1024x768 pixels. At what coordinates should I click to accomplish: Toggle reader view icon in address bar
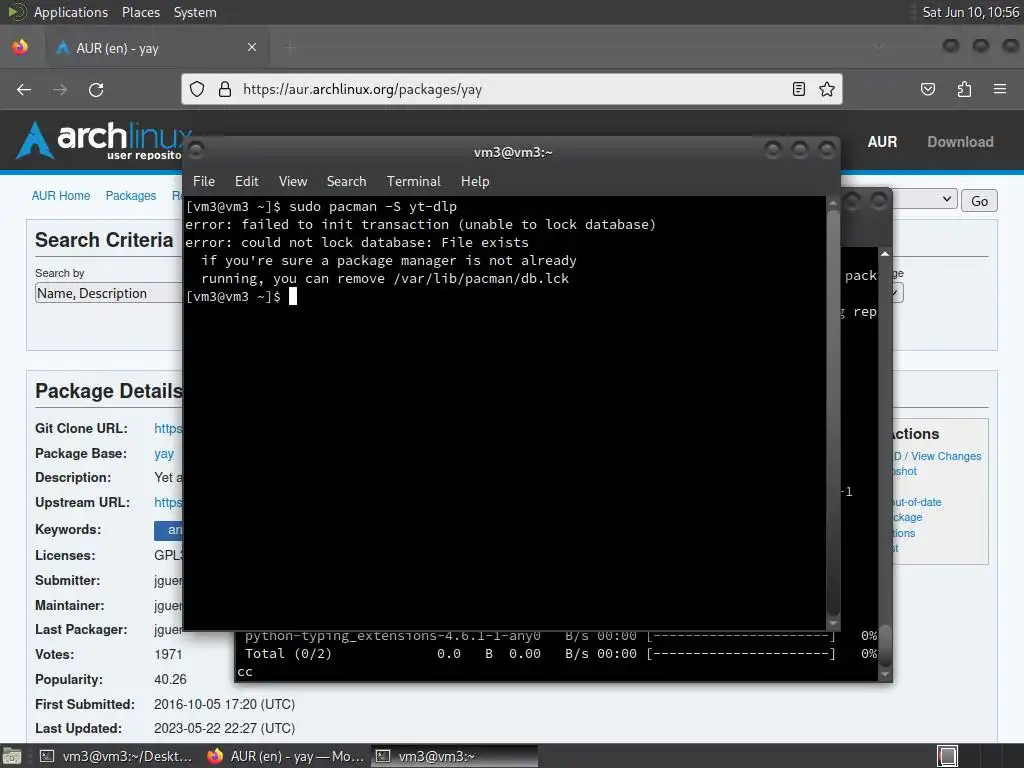click(x=799, y=89)
